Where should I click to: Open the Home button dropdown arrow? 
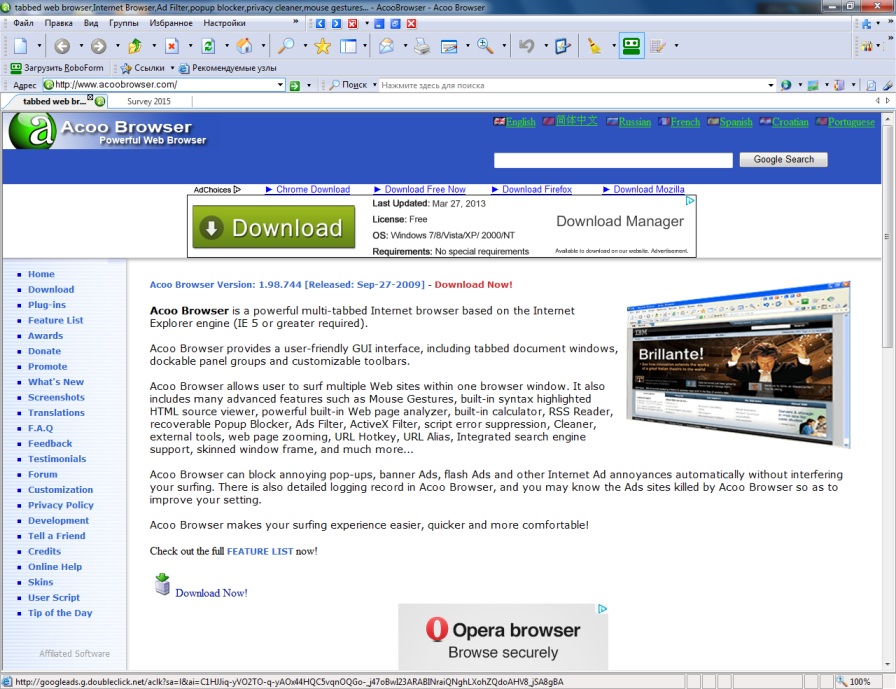coord(263,46)
